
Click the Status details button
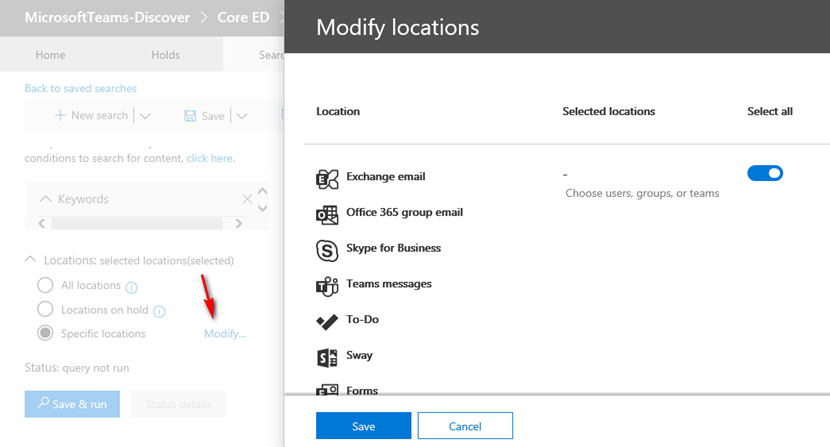(x=178, y=404)
